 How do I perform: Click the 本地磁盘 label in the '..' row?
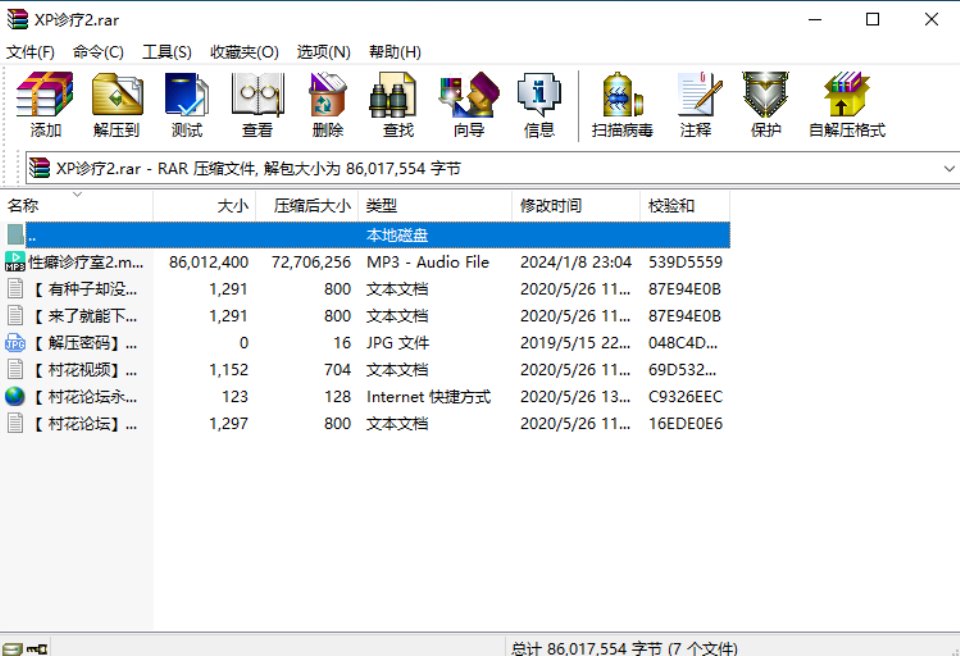(x=397, y=235)
